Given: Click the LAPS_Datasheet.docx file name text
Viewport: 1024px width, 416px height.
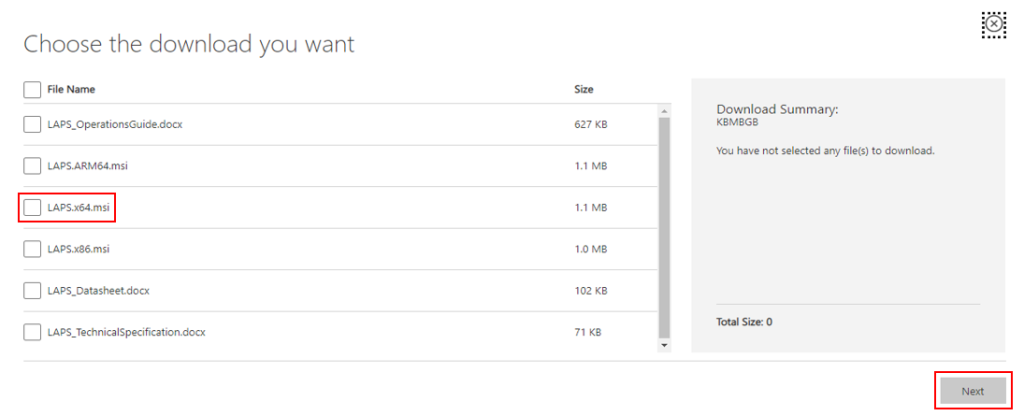Looking at the screenshot, I should coord(98,291).
